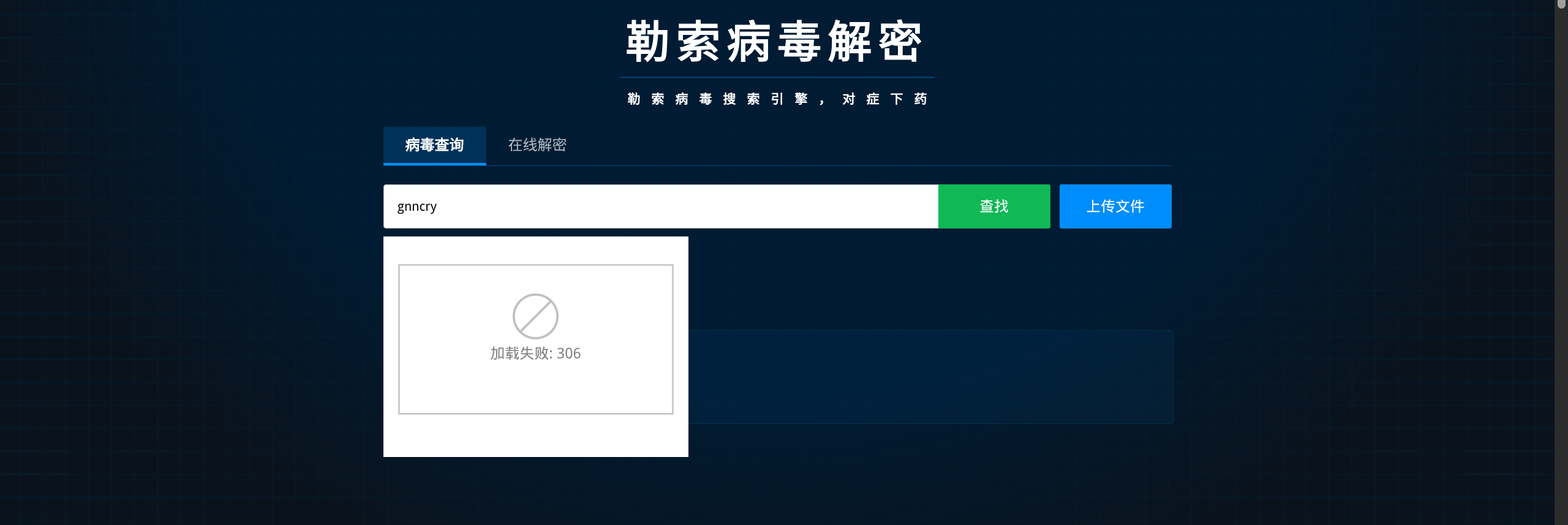Click the 加载失败: 306 text
Viewport: 1568px width, 525px height.
[x=535, y=353]
